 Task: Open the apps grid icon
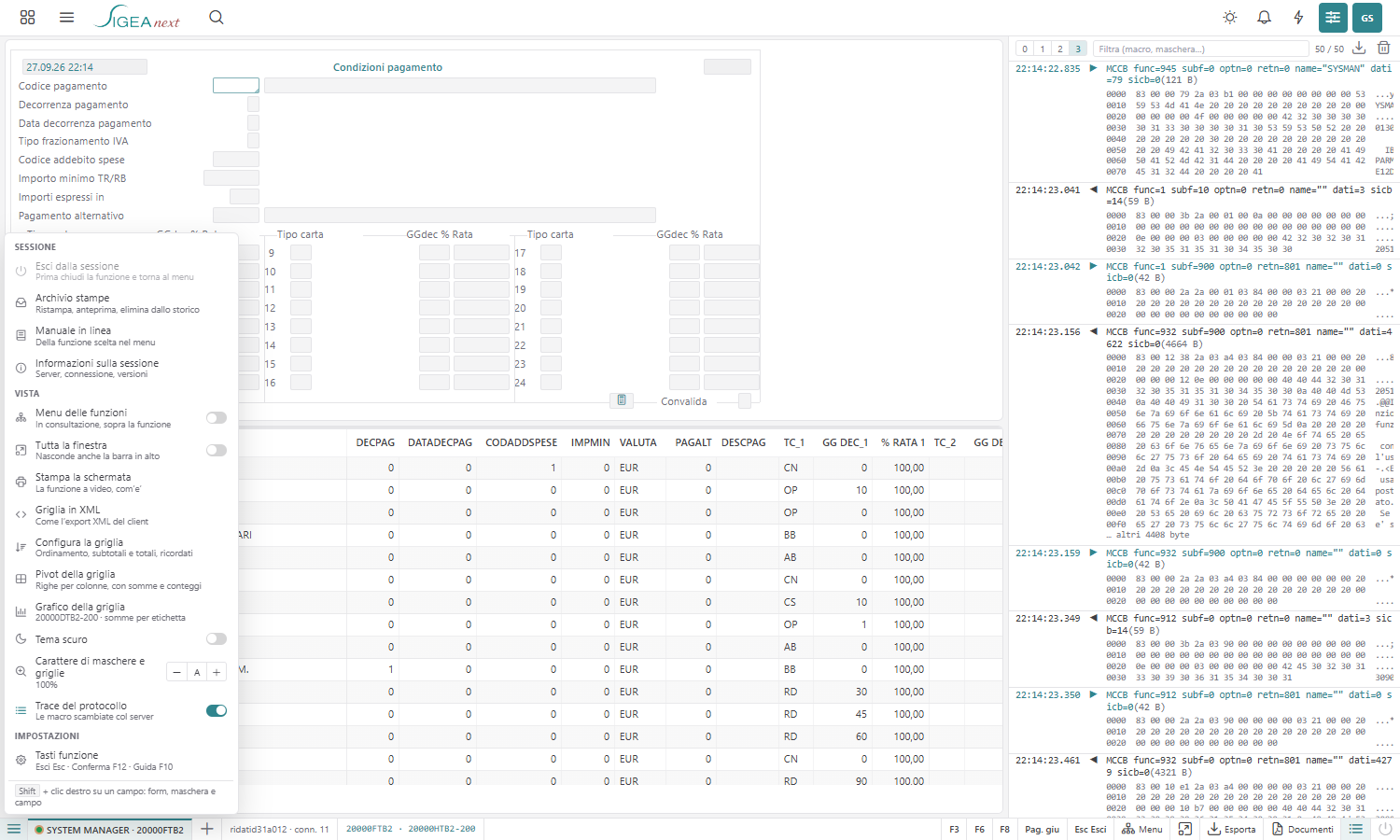pyautogui.click(x=27, y=17)
